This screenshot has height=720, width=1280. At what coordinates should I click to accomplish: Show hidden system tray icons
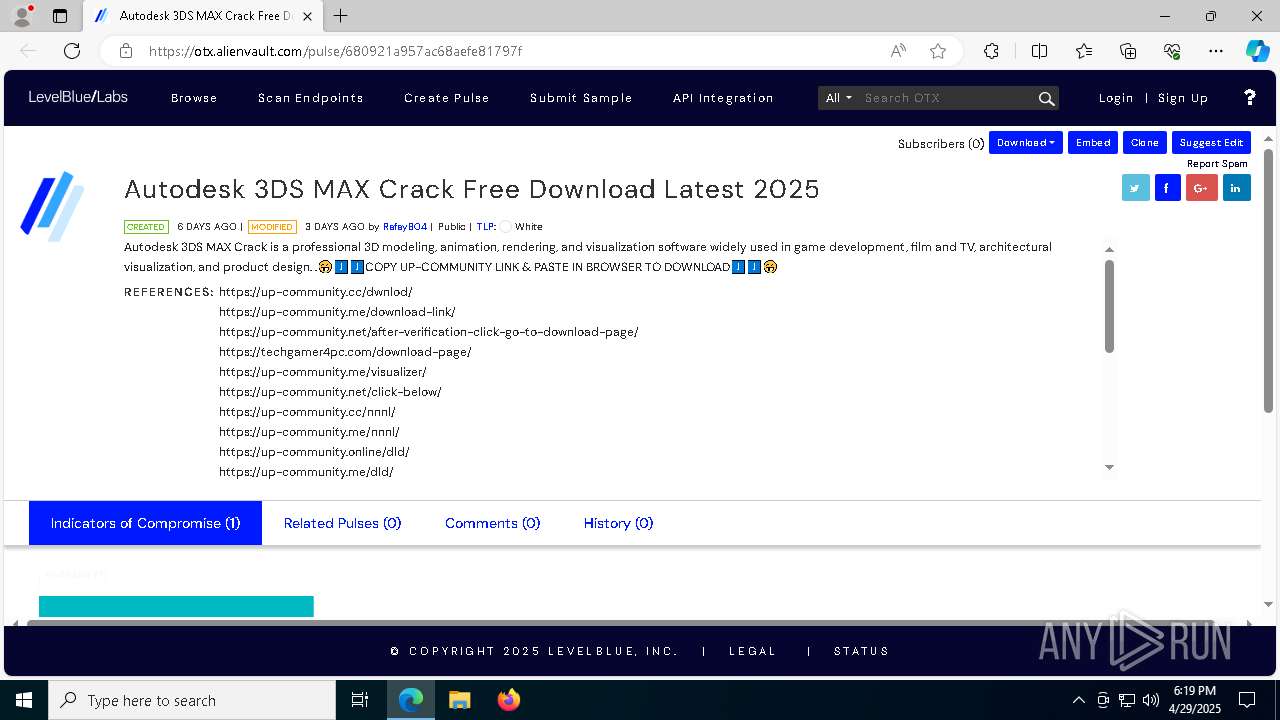(x=1078, y=700)
